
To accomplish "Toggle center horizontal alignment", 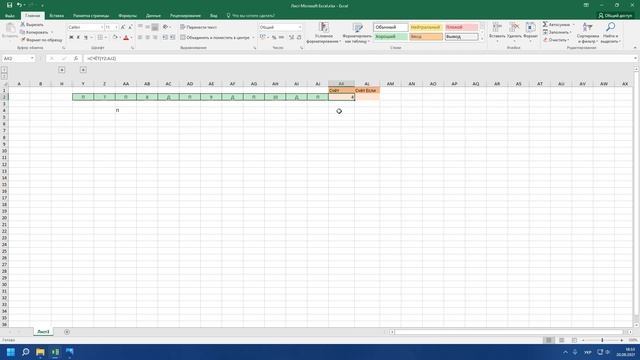I will (x=147, y=38).
